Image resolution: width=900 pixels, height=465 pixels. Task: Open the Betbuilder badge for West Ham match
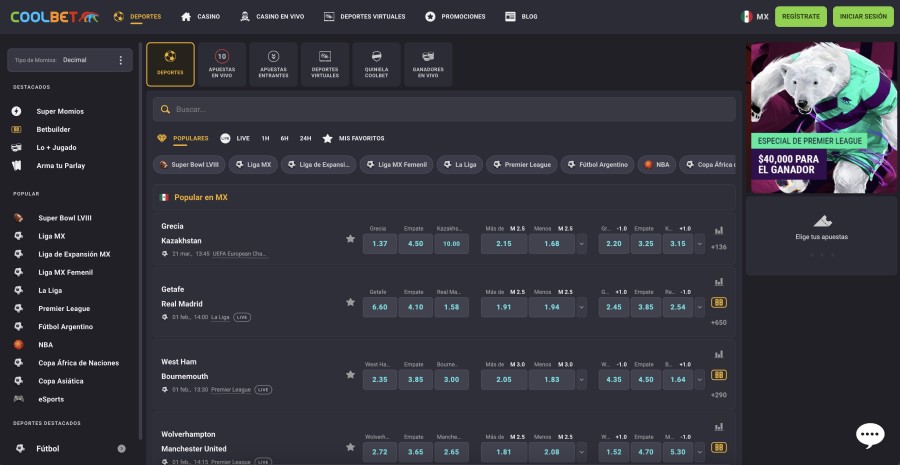pyautogui.click(x=719, y=375)
